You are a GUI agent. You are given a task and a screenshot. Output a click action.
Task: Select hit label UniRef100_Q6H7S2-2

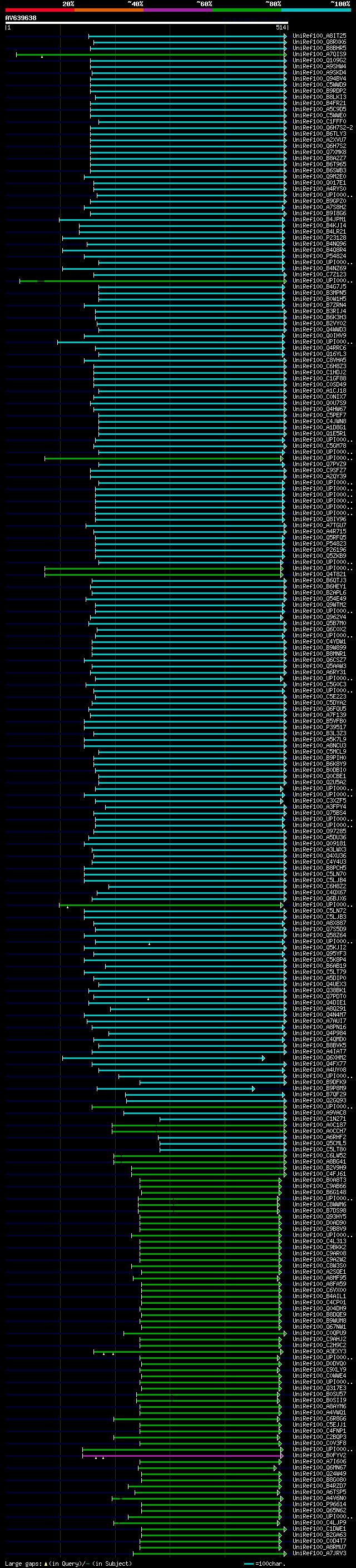(x=323, y=128)
